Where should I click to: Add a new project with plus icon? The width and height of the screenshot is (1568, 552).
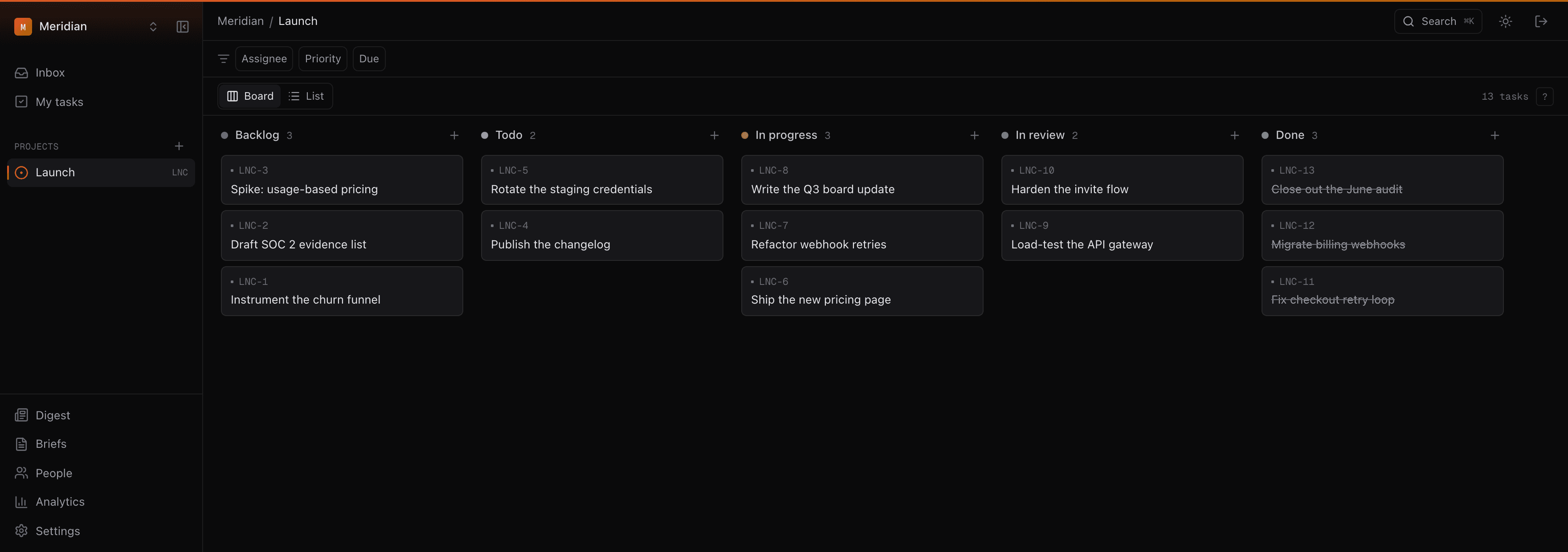pyautogui.click(x=179, y=146)
